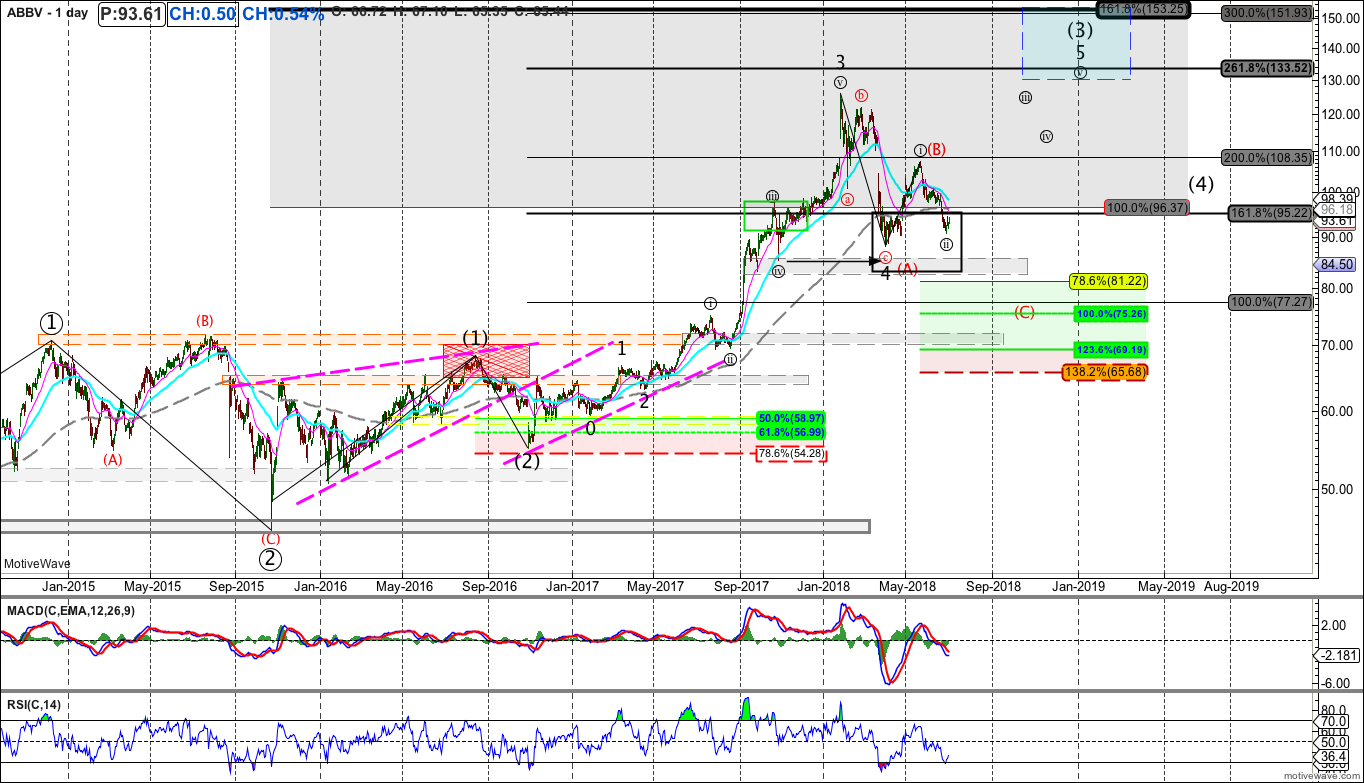This screenshot has height=783, width=1364.
Task: Select the '(4)' wave label right of grey zone
Action: 1201,184
